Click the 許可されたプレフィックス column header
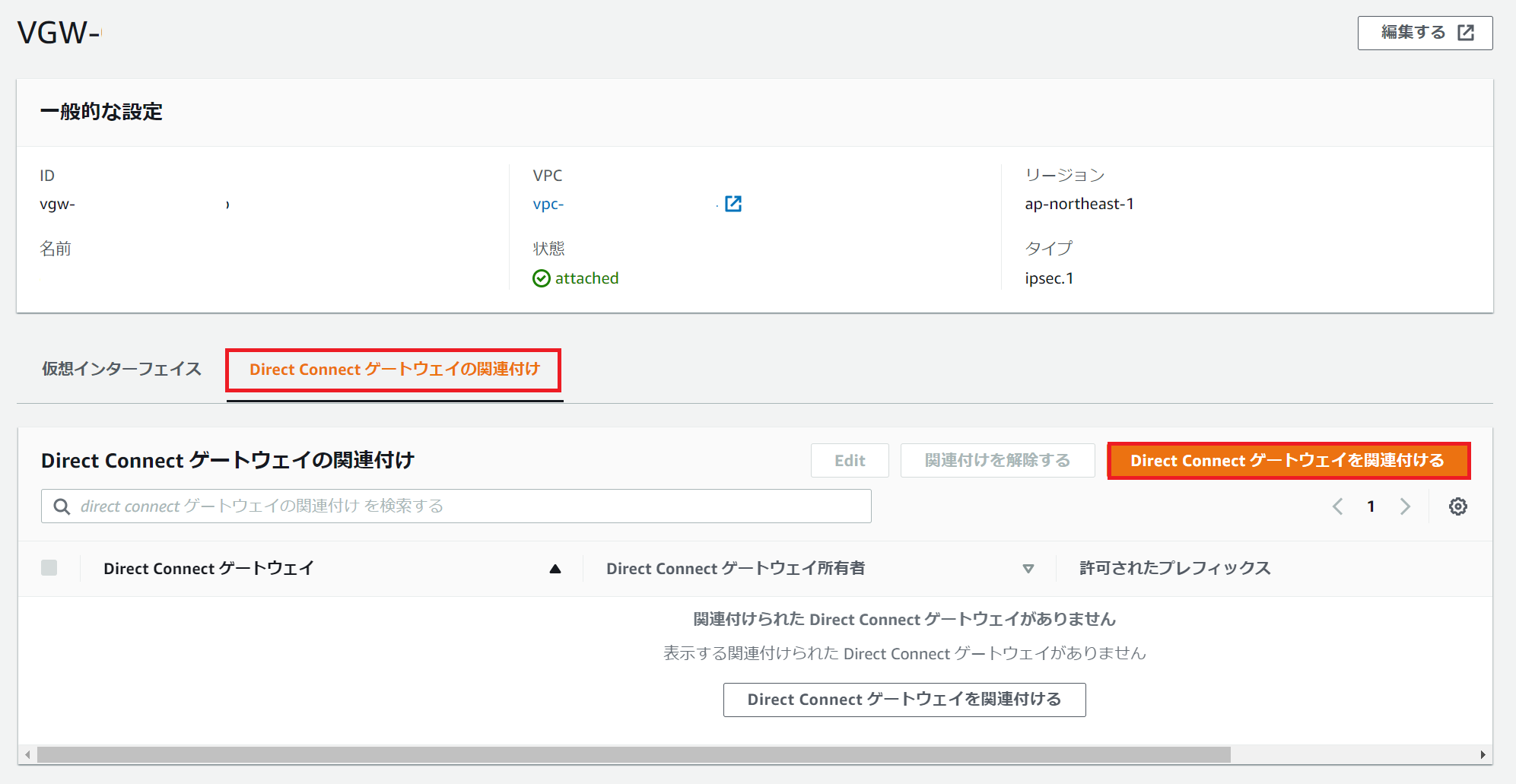1516x784 pixels. pyautogui.click(x=1175, y=569)
